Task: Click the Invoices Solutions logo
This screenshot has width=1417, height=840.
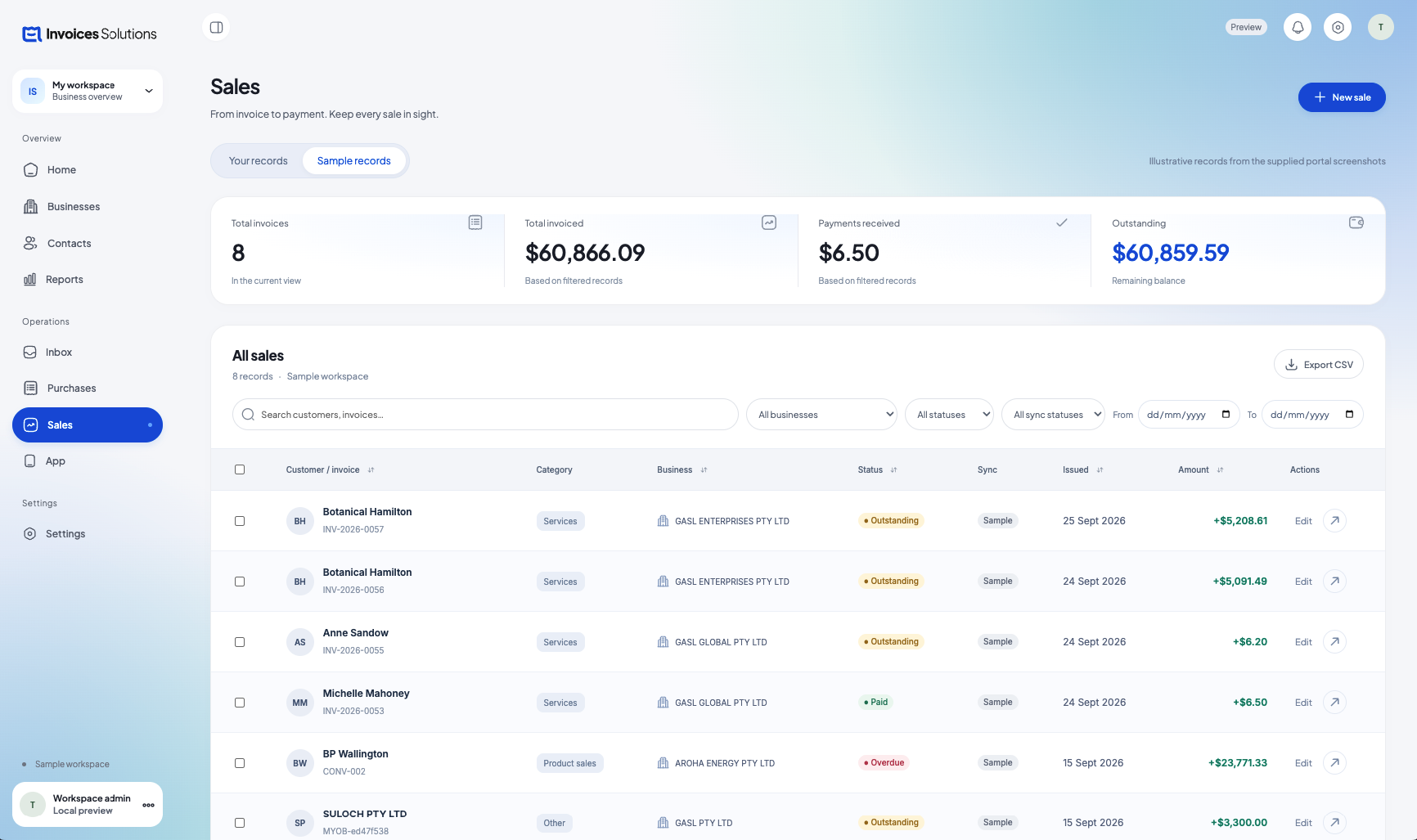Action: click(x=89, y=34)
